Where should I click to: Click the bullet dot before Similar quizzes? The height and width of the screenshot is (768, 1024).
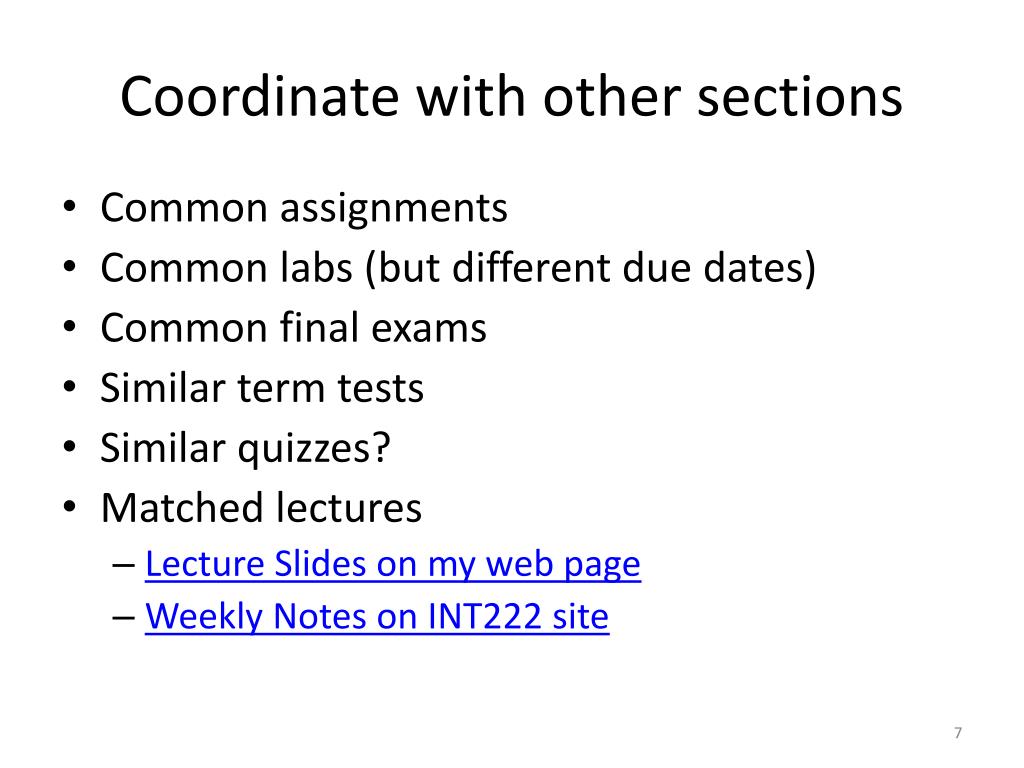tap(69, 447)
